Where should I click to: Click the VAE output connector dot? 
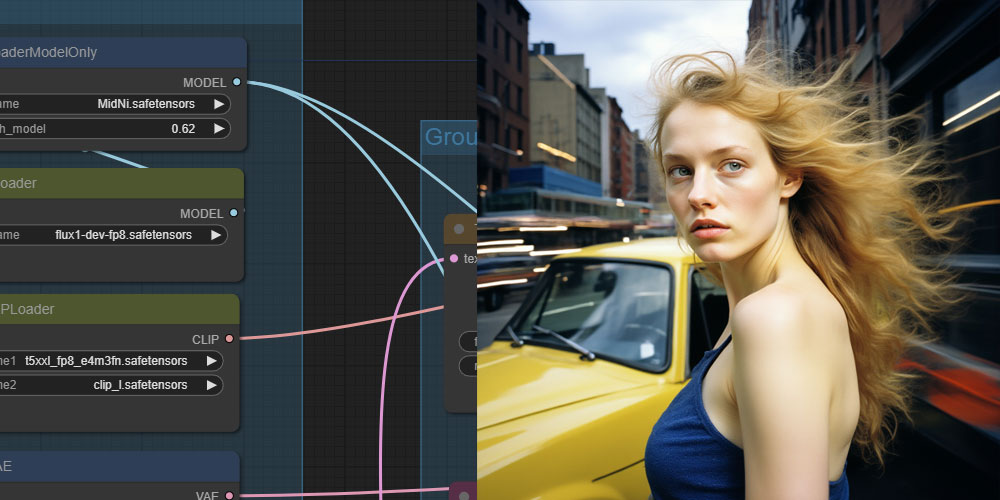[229, 496]
